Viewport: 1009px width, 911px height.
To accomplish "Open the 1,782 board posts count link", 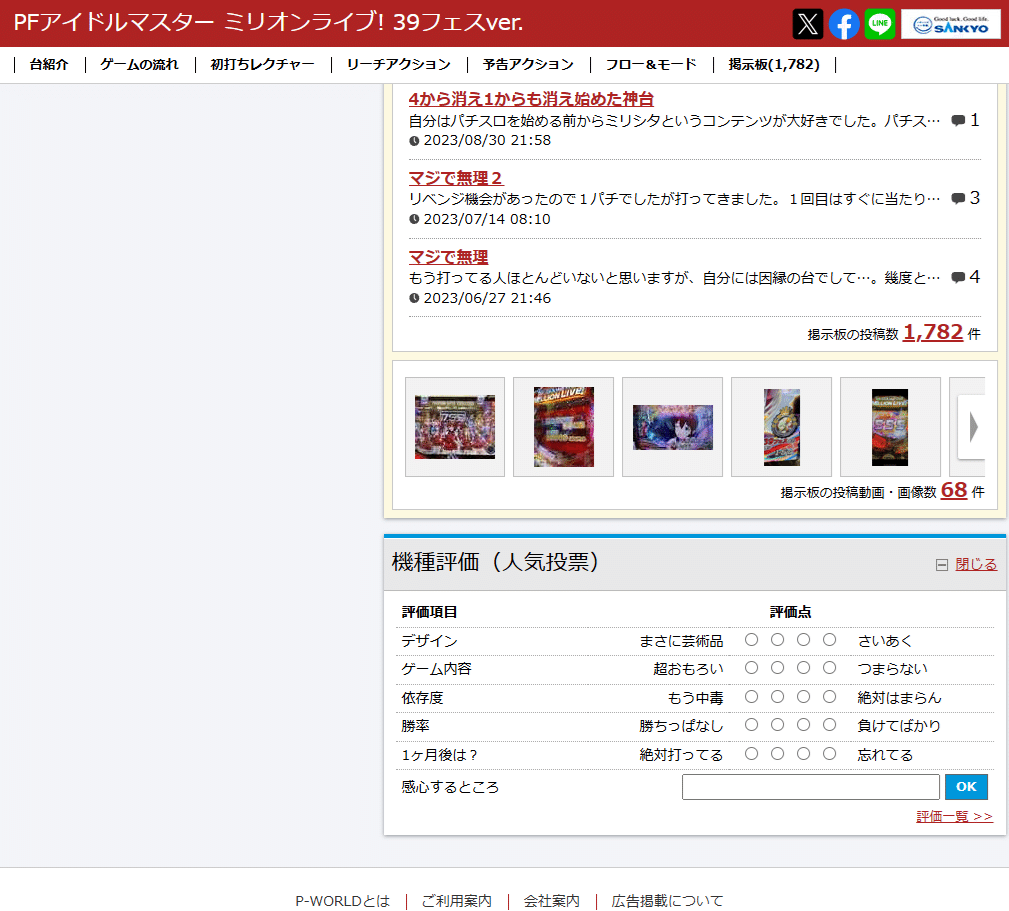I will (932, 332).
